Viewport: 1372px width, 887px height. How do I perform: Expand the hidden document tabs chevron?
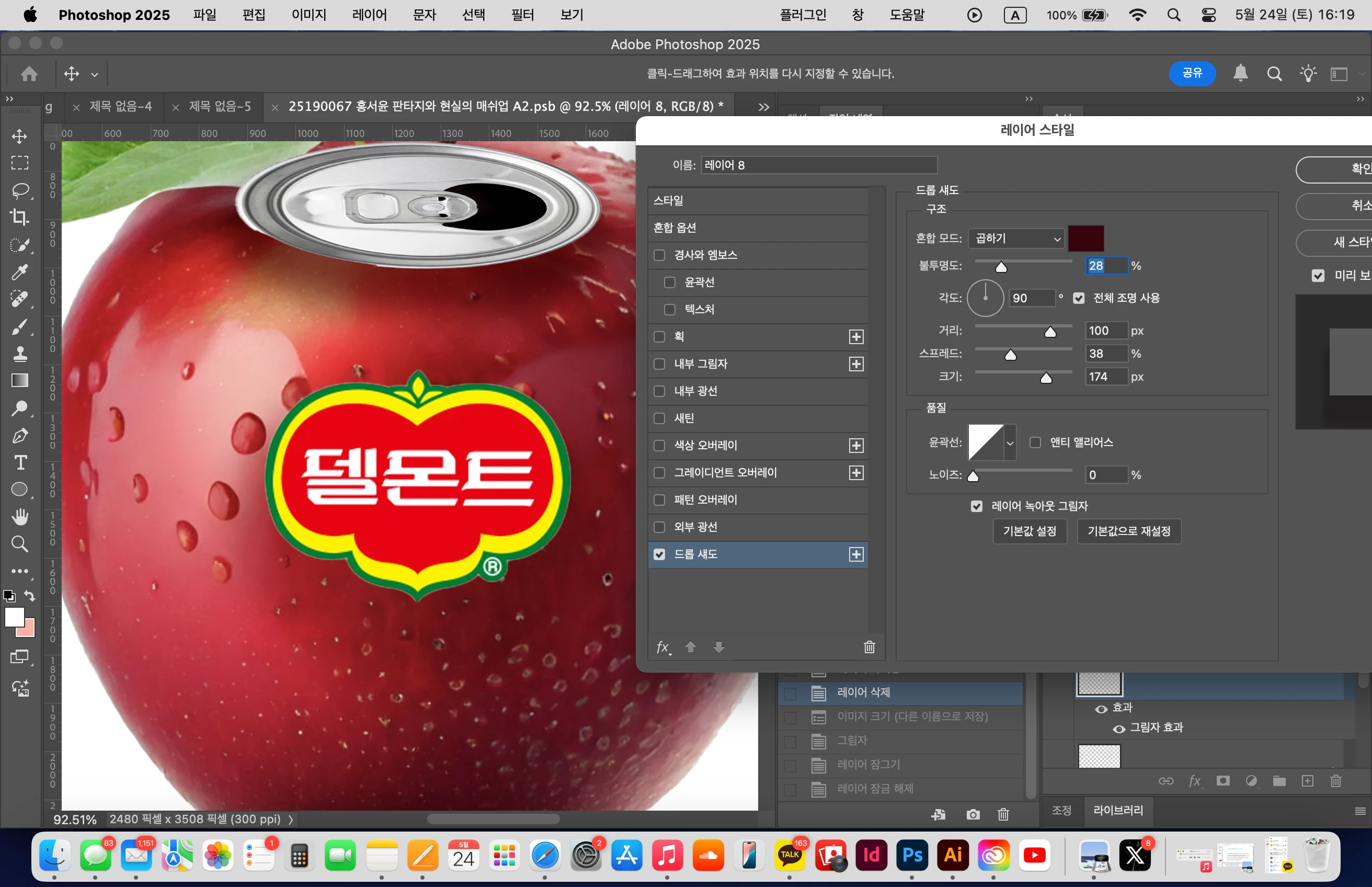coord(763,107)
